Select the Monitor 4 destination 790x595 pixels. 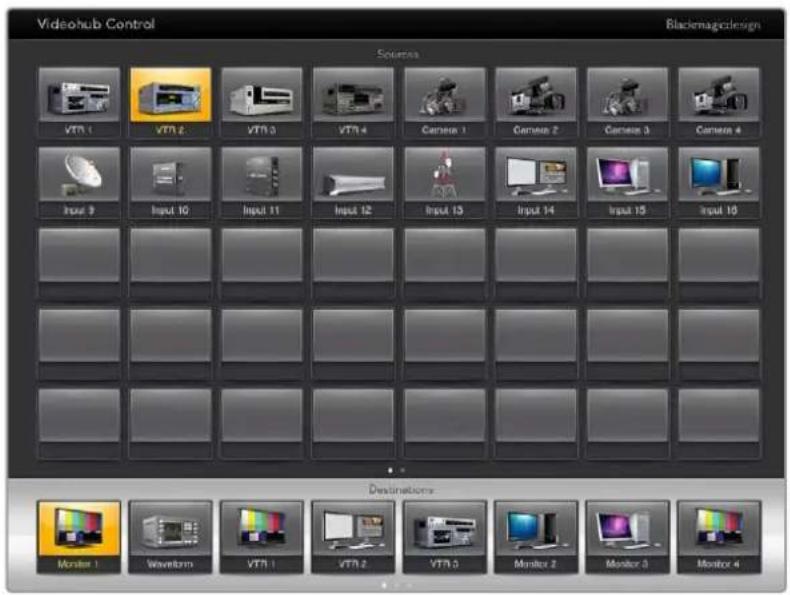click(x=718, y=537)
